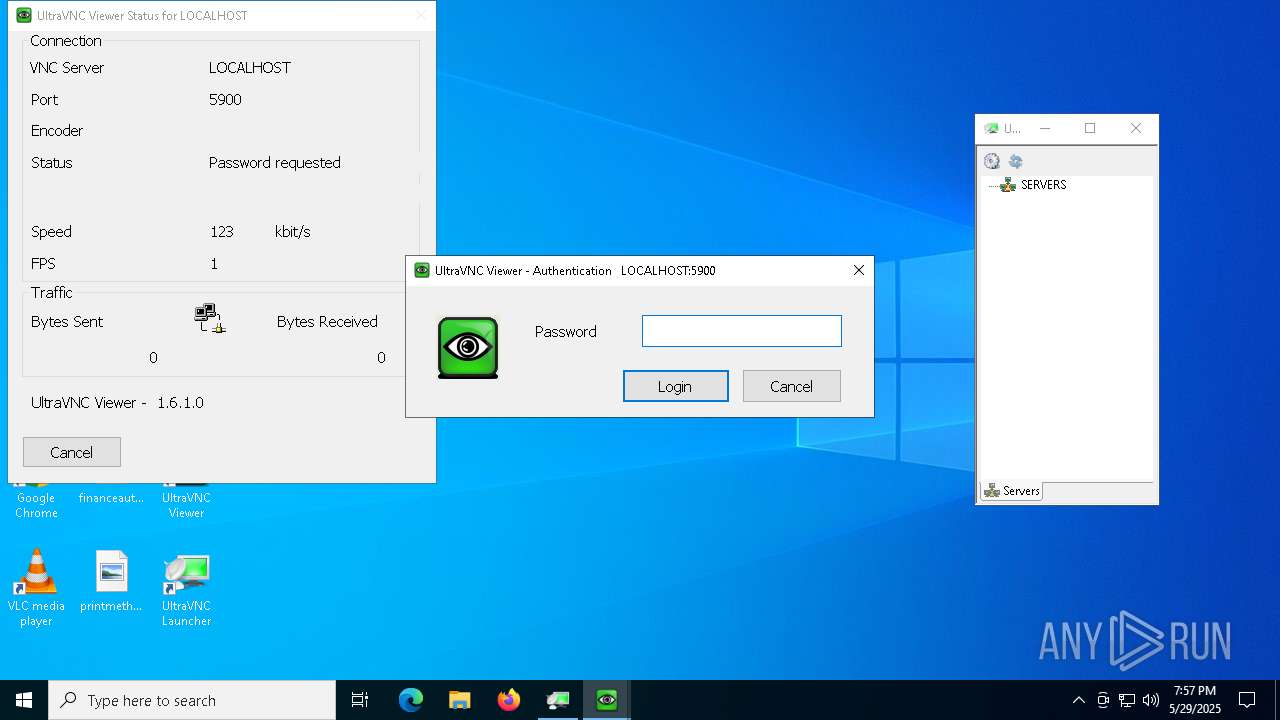Select the printmeth image file icon
This screenshot has width=1280, height=720.
pos(112,571)
